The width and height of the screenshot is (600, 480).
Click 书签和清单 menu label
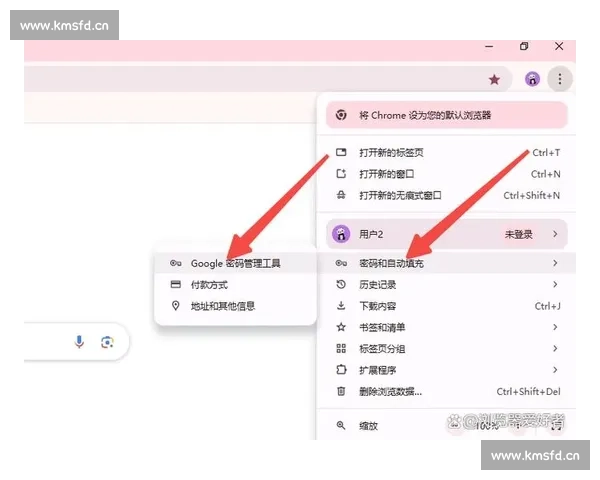click(382, 327)
